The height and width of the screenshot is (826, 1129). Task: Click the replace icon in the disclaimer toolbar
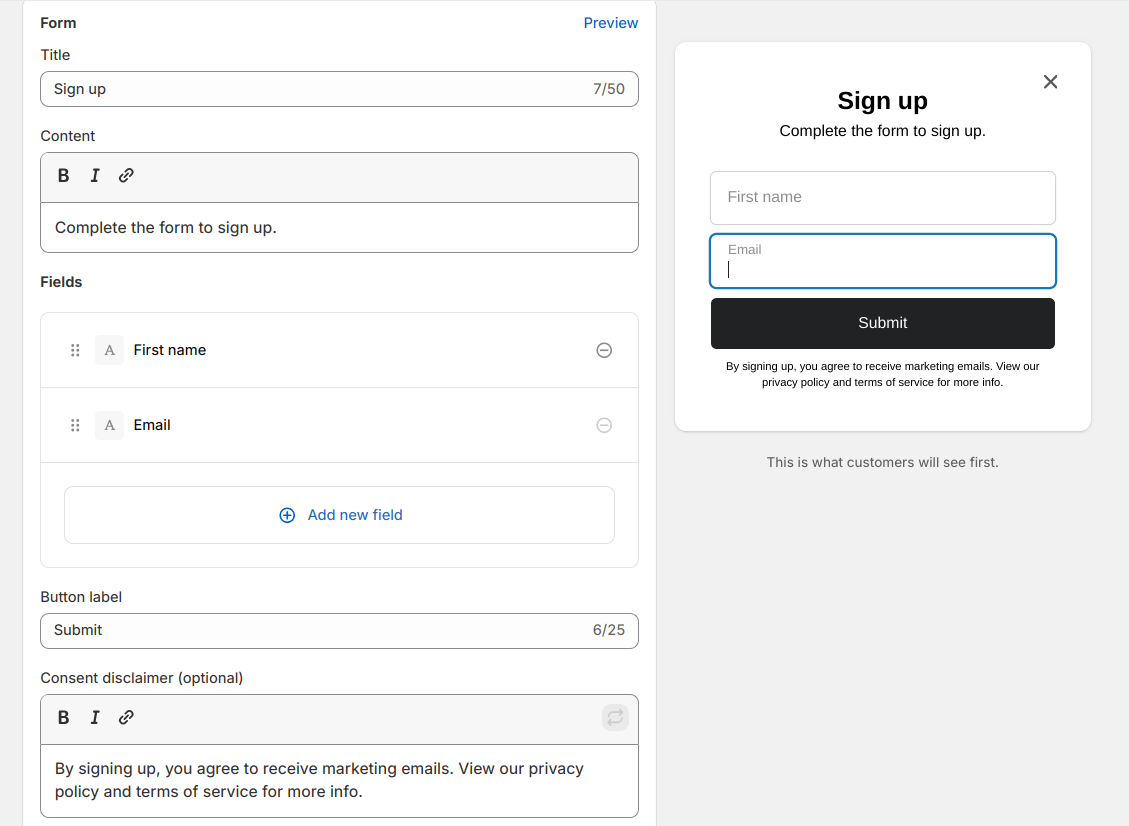(616, 717)
